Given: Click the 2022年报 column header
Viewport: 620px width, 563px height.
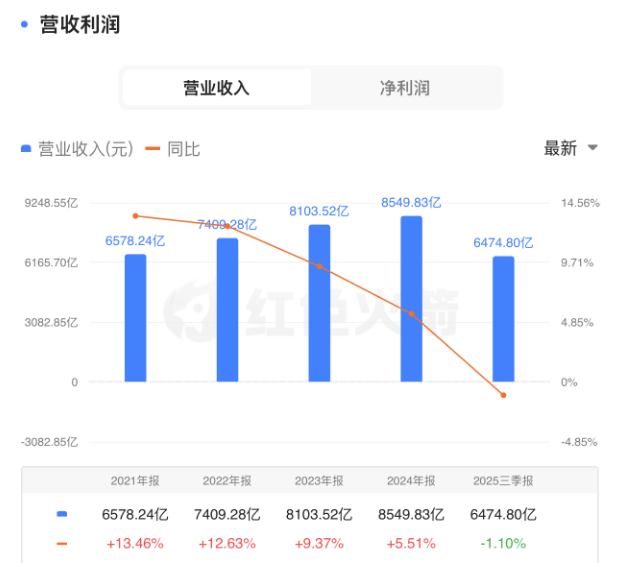Looking at the screenshot, I should coord(227,481).
